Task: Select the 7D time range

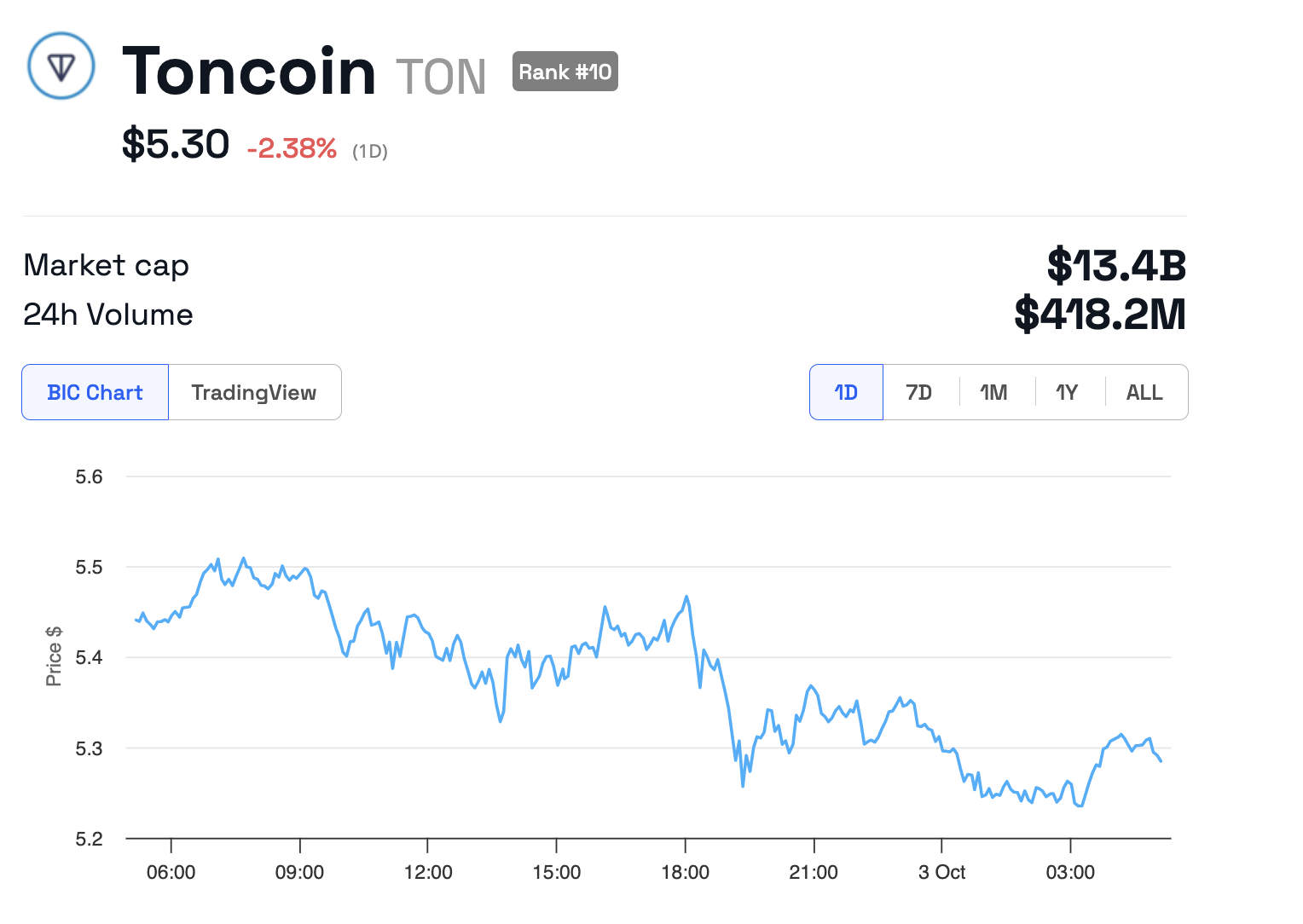Action: coord(919,392)
